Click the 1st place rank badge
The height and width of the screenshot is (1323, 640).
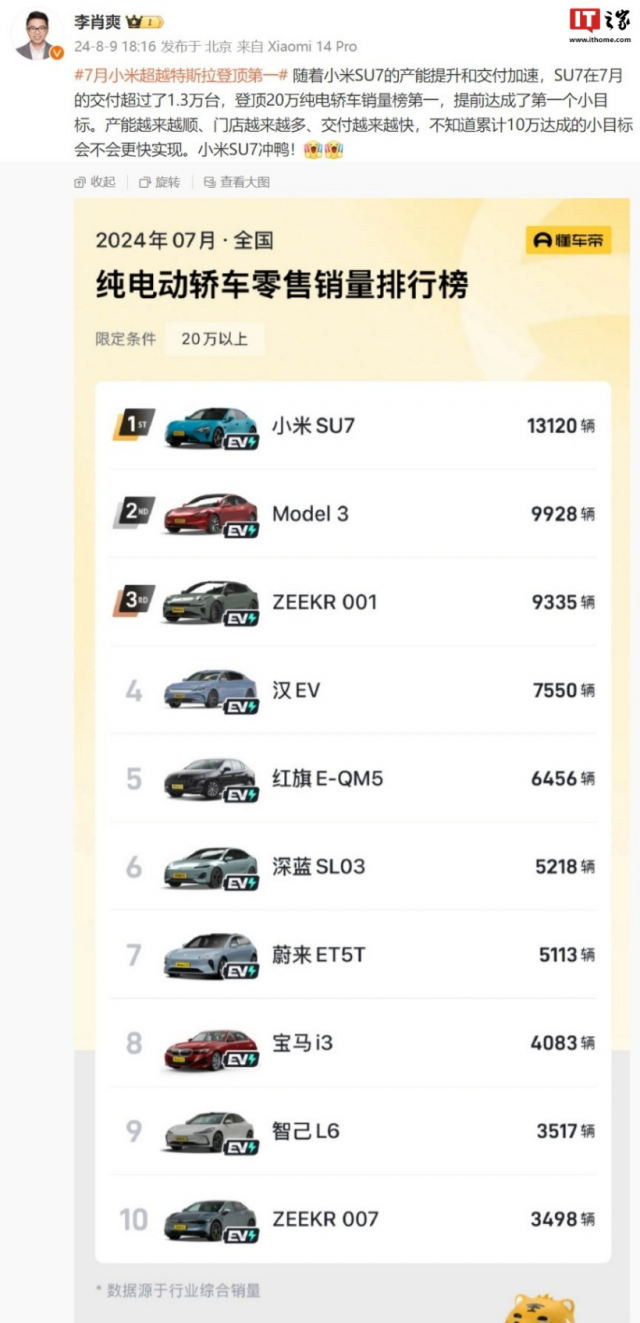coord(133,425)
